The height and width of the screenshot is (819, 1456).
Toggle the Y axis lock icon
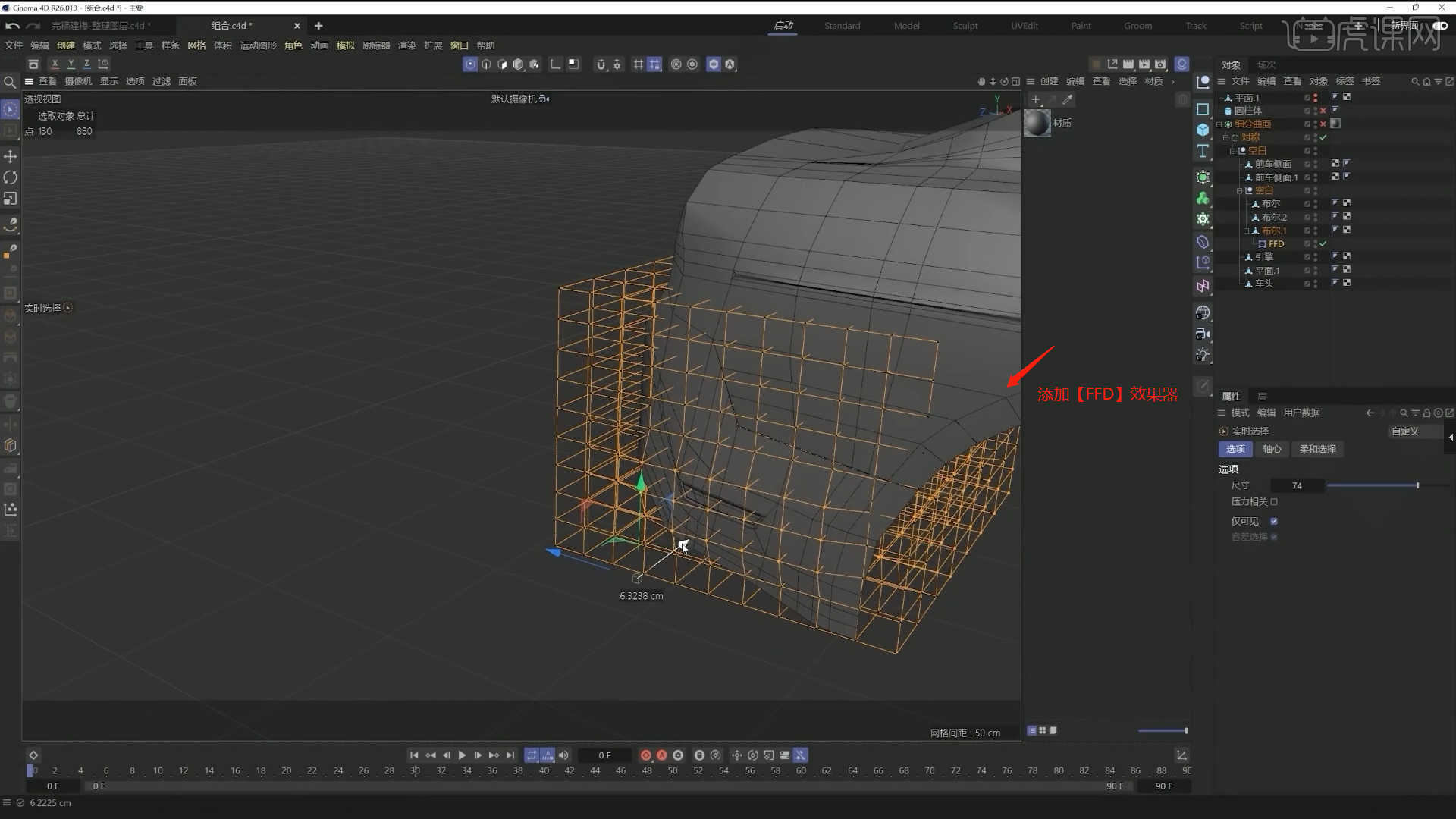(x=71, y=64)
